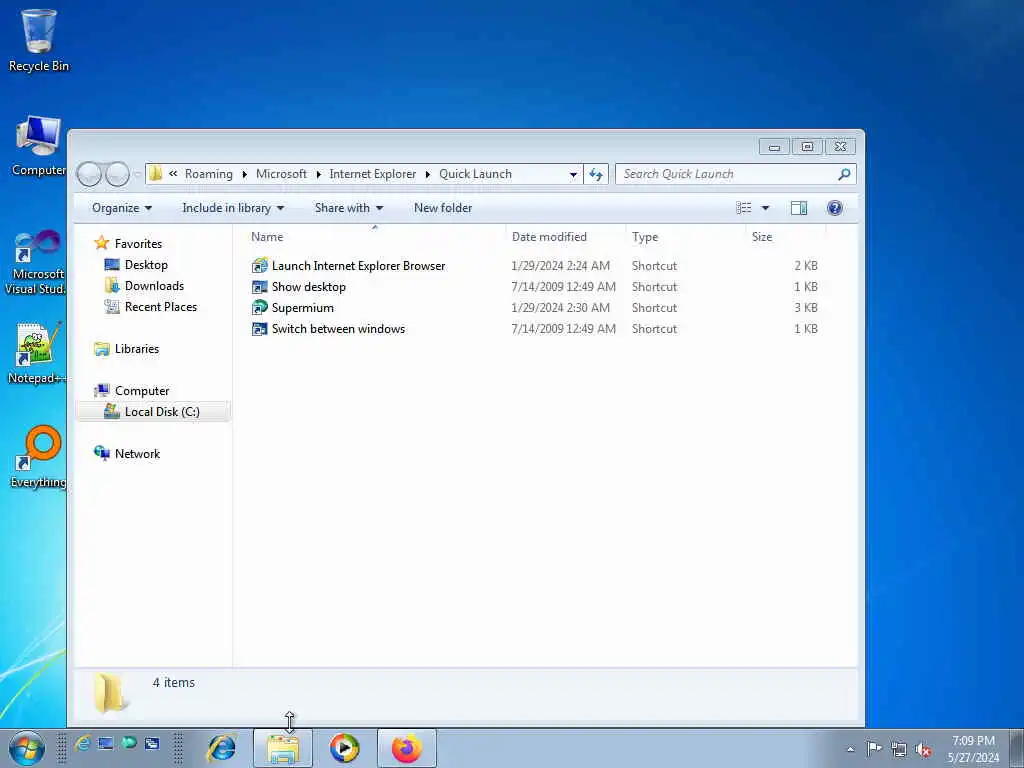Select Favorites in the navigation pane

(x=138, y=244)
